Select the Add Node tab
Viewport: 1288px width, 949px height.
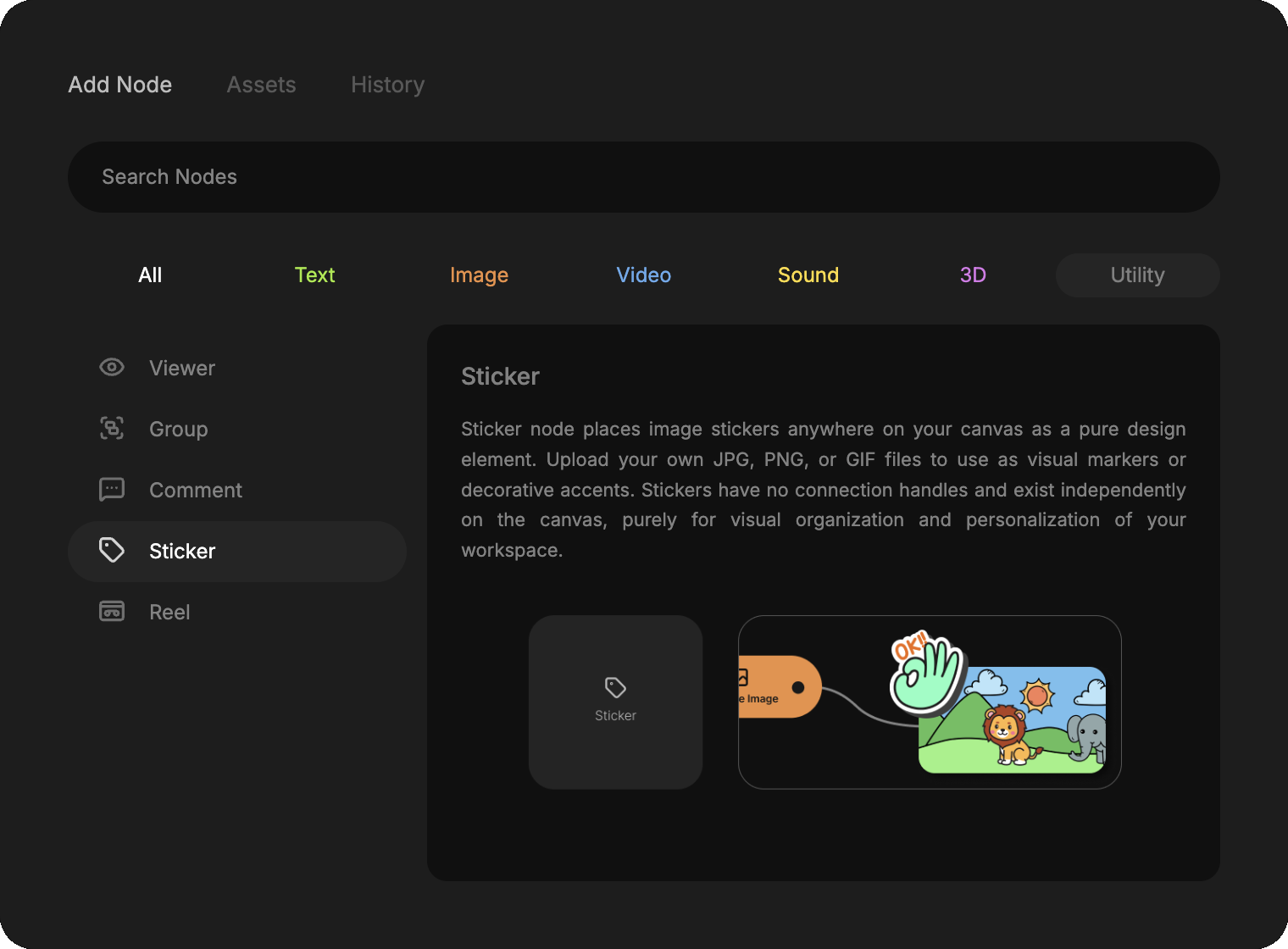[x=120, y=85]
